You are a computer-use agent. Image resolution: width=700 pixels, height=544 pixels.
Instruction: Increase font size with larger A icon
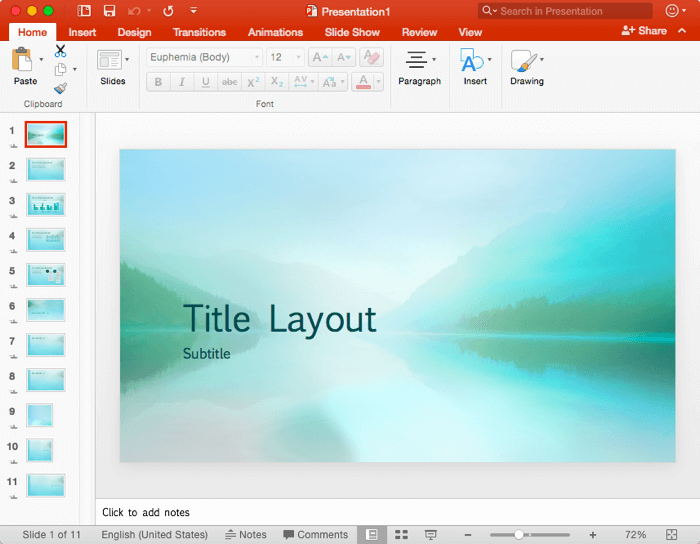(320, 57)
